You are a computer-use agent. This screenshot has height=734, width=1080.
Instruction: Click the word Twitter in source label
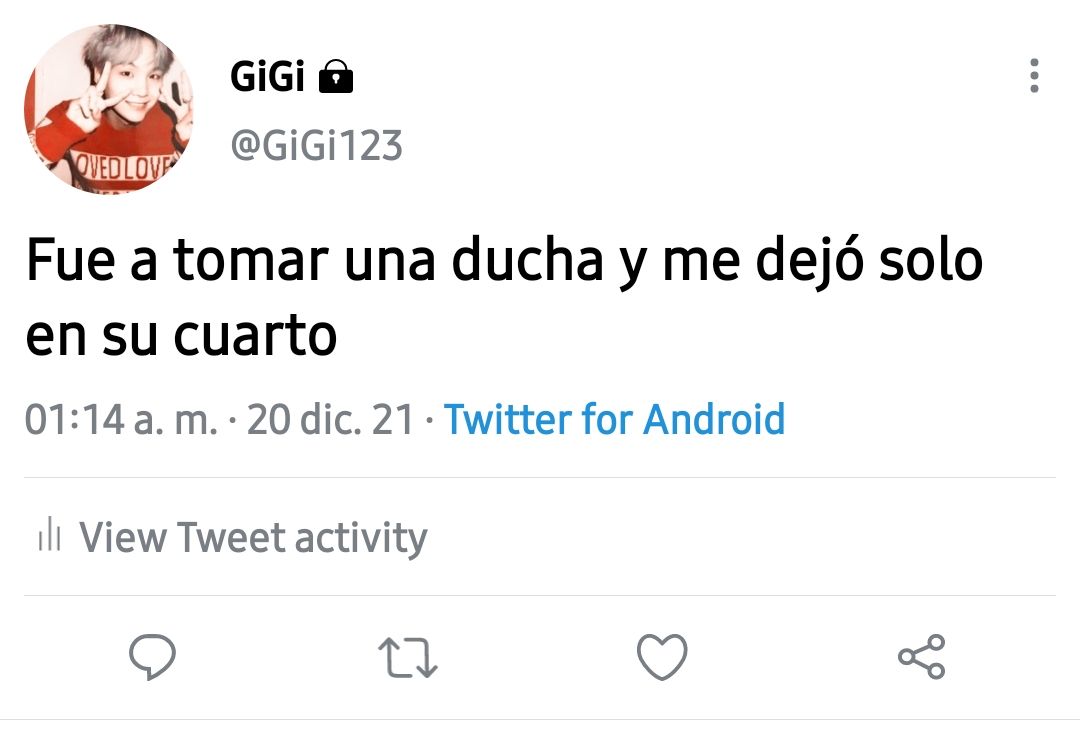[x=508, y=419]
